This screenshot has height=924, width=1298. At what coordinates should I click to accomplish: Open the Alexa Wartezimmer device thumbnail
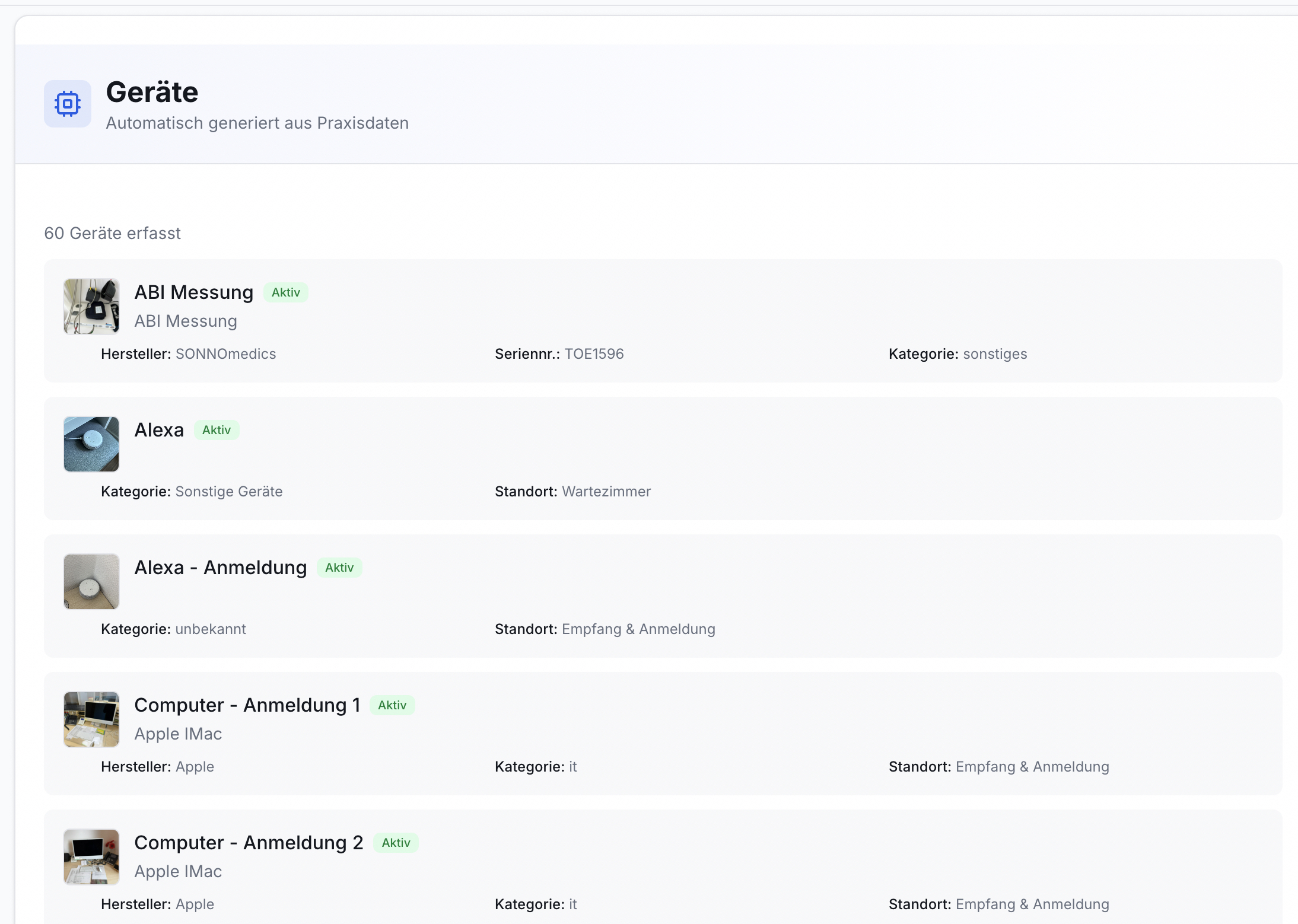(91, 444)
